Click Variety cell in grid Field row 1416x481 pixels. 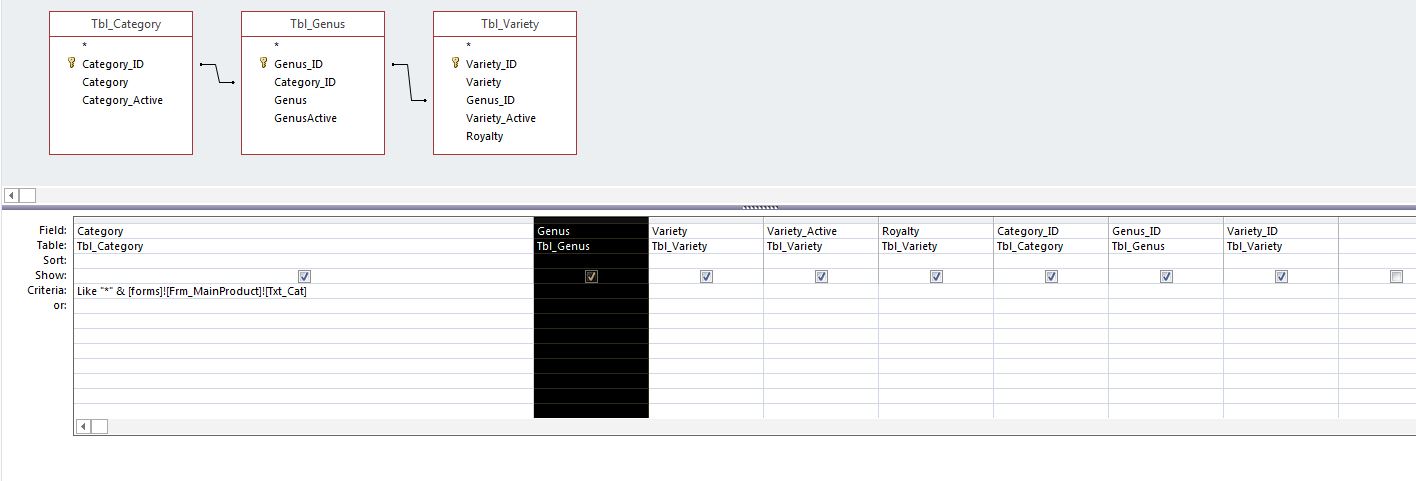click(x=706, y=231)
